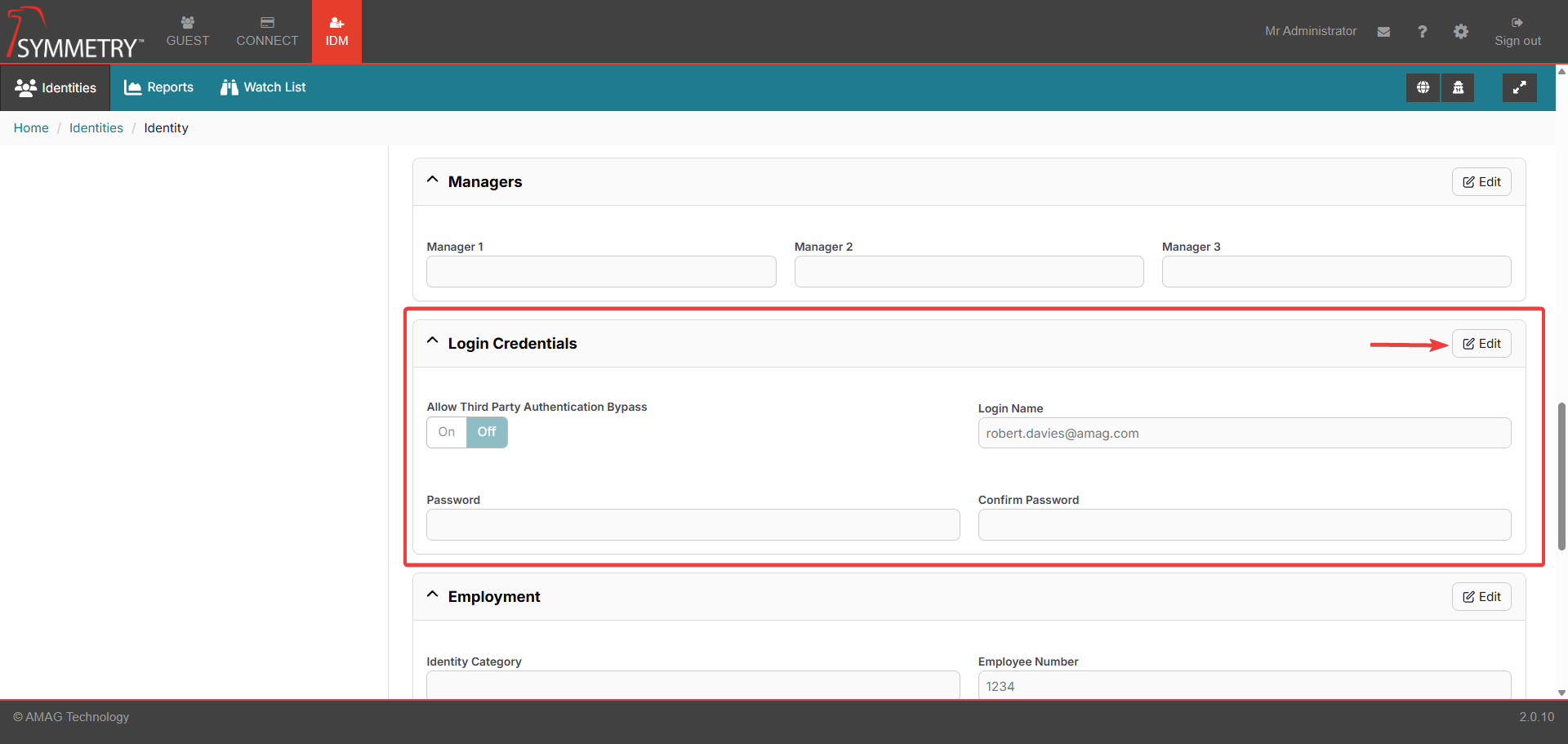This screenshot has height=744, width=1568.
Task: Select Off for Third Party Authentication Bypass
Action: pyautogui.click(x=487, y=432)
